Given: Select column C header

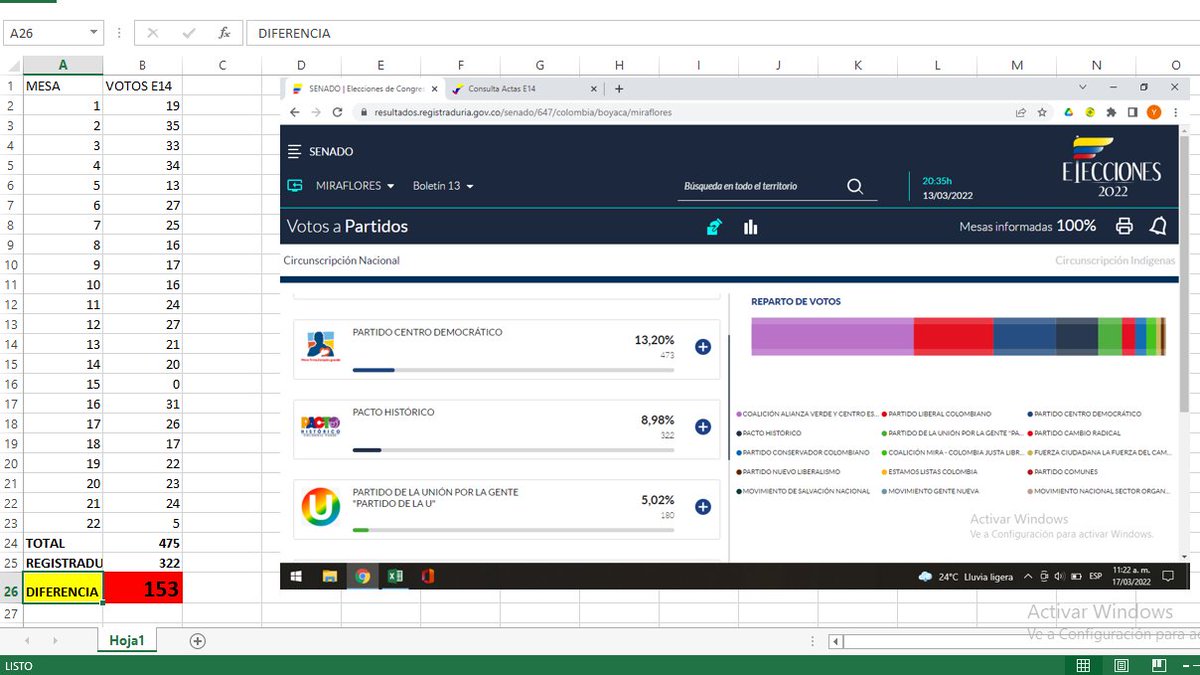Looking at the screenshot, I should [x=222, y=66].
